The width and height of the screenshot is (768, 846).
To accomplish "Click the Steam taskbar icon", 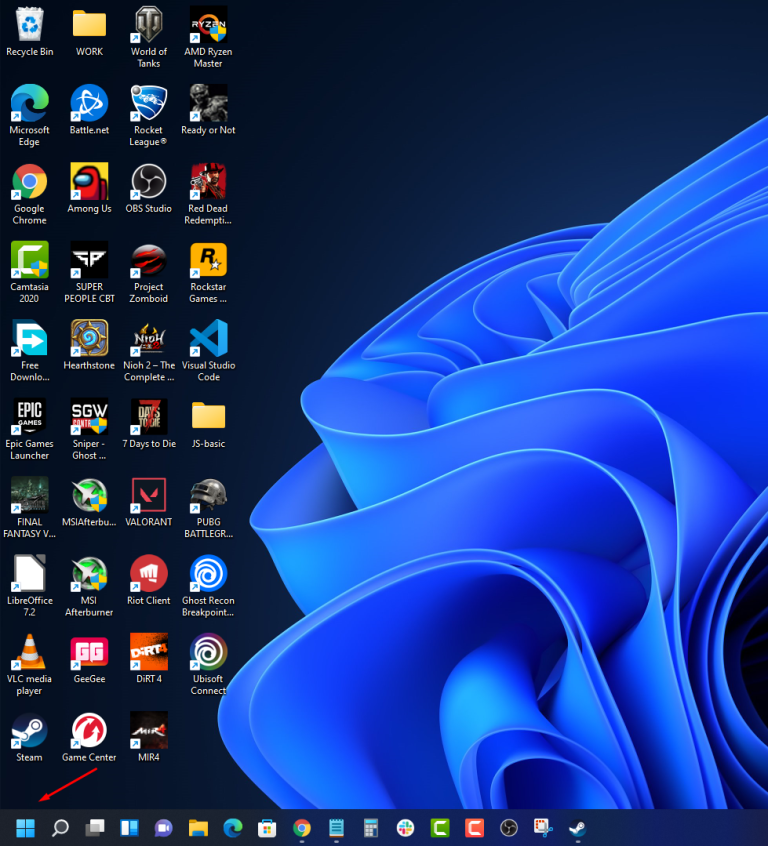I will click(578, 827).
